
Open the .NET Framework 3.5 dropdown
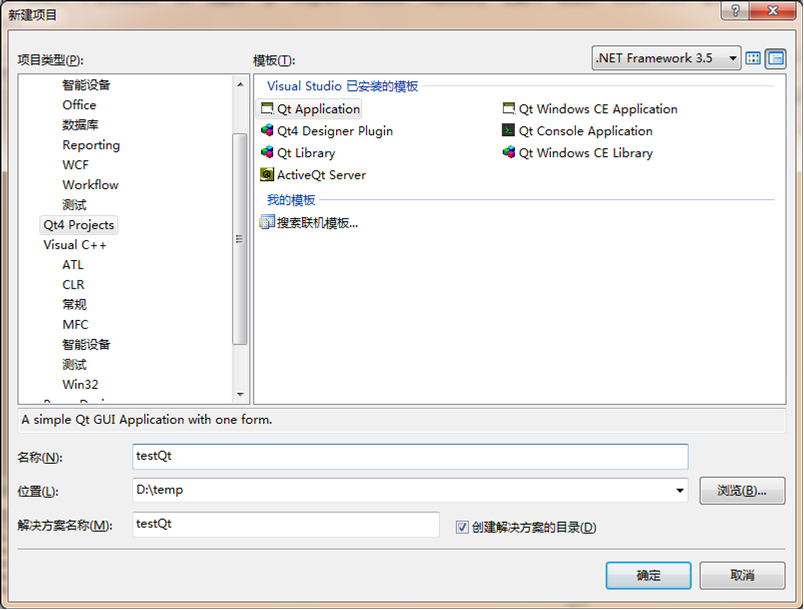666,58
